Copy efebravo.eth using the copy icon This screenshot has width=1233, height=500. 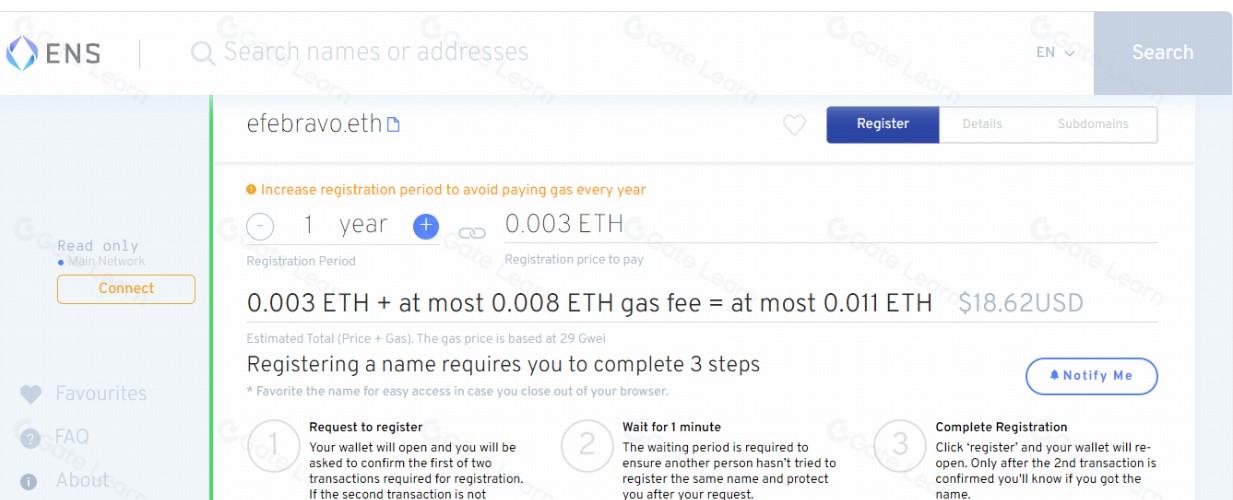(x=394, y=125)
